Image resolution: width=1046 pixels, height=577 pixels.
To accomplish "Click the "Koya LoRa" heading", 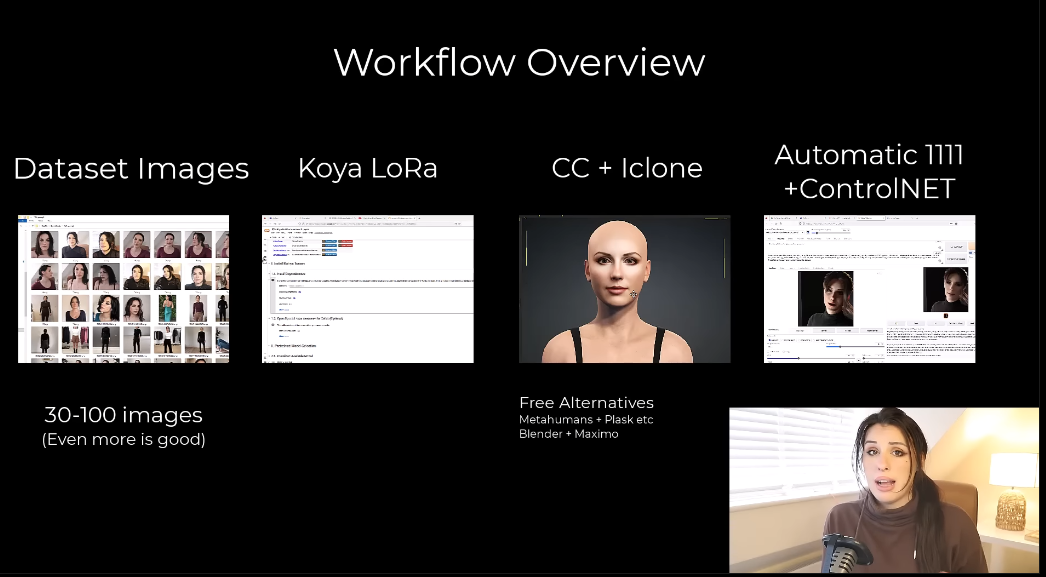I will pyautogui.click(x=368, y=168).
